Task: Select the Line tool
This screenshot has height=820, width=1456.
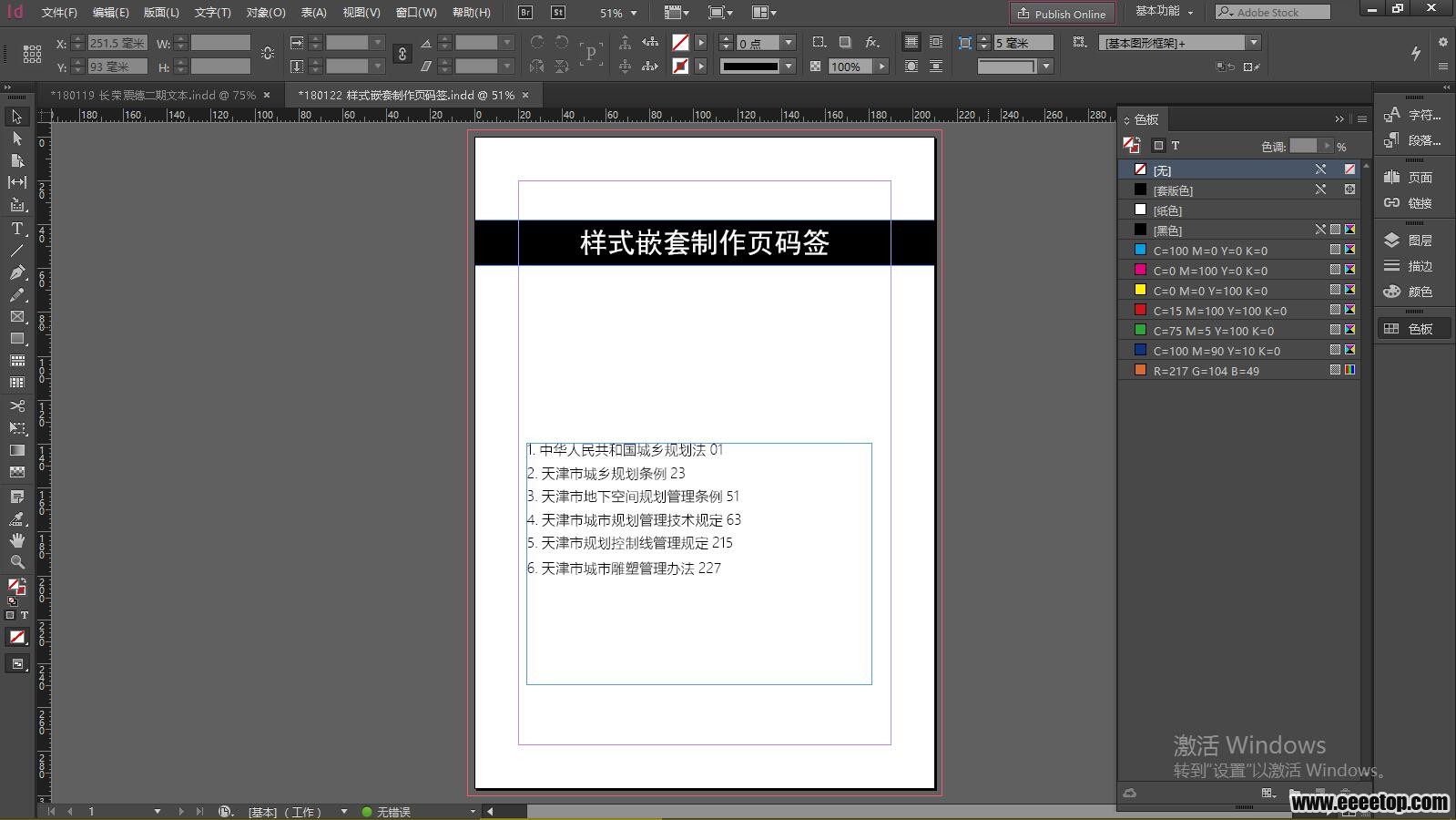Action: click(x=16, y=251)
